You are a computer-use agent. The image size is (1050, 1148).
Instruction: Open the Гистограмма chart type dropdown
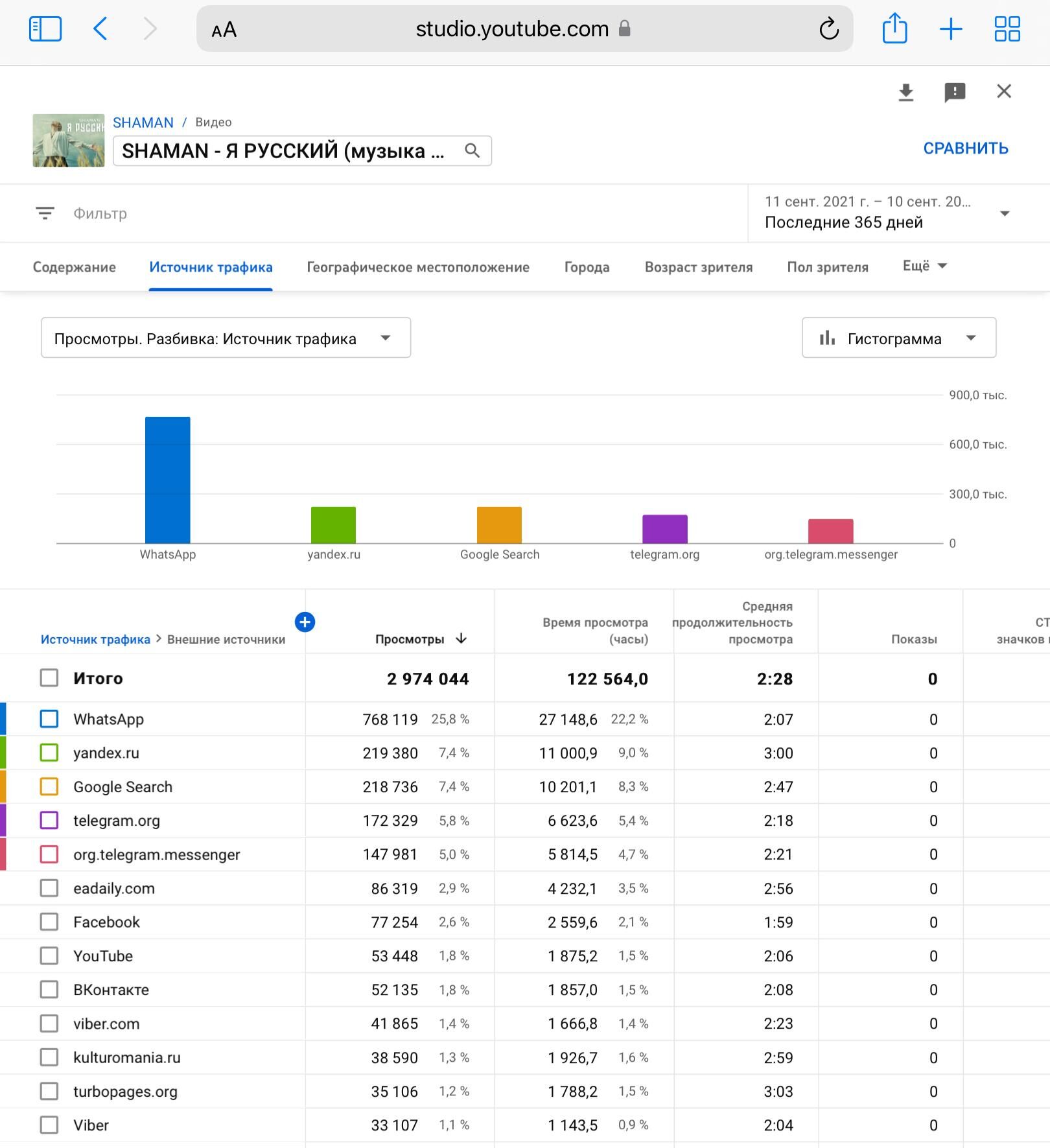point(899,338)
